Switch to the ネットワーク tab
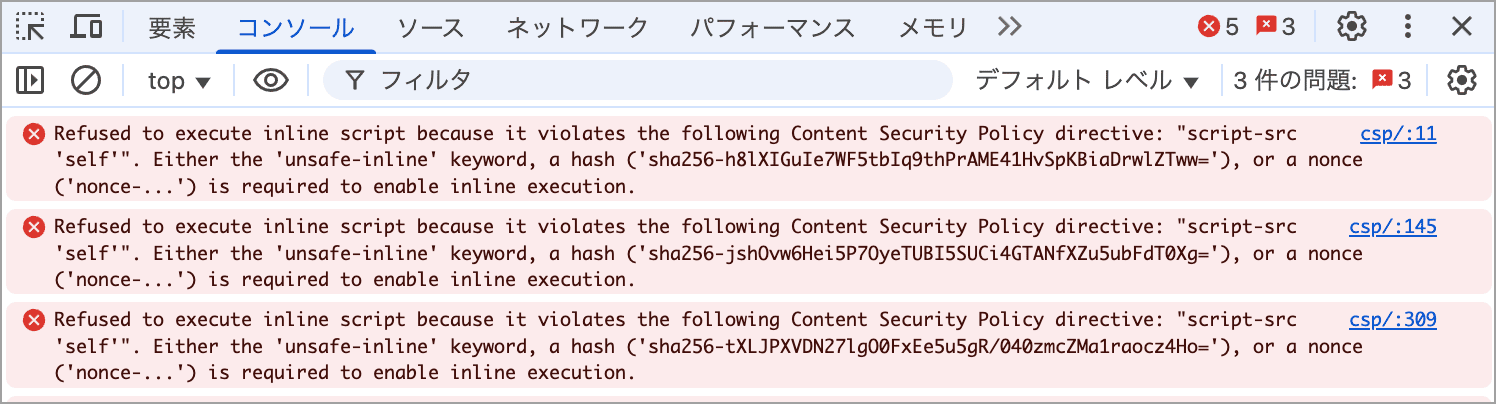1496x404 pixels. click(577, 28)
